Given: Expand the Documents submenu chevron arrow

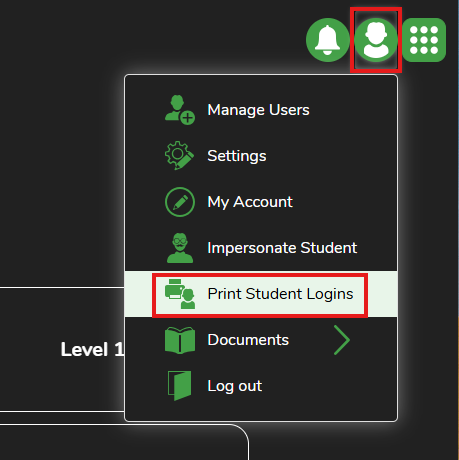Looking at the screenshot, I should [342, 340].
